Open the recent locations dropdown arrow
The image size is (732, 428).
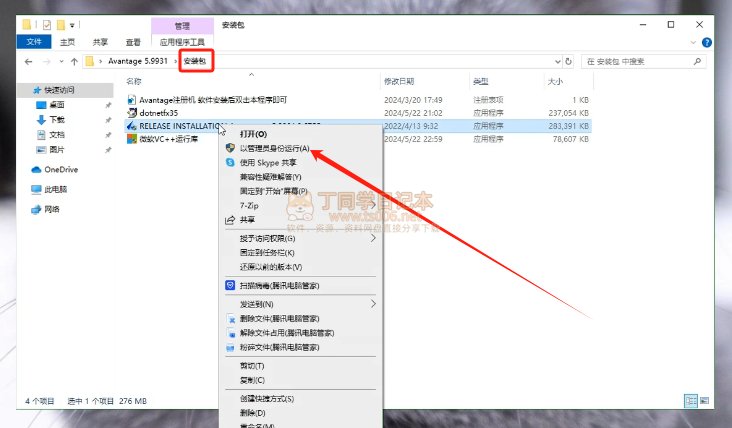[61, 62]
